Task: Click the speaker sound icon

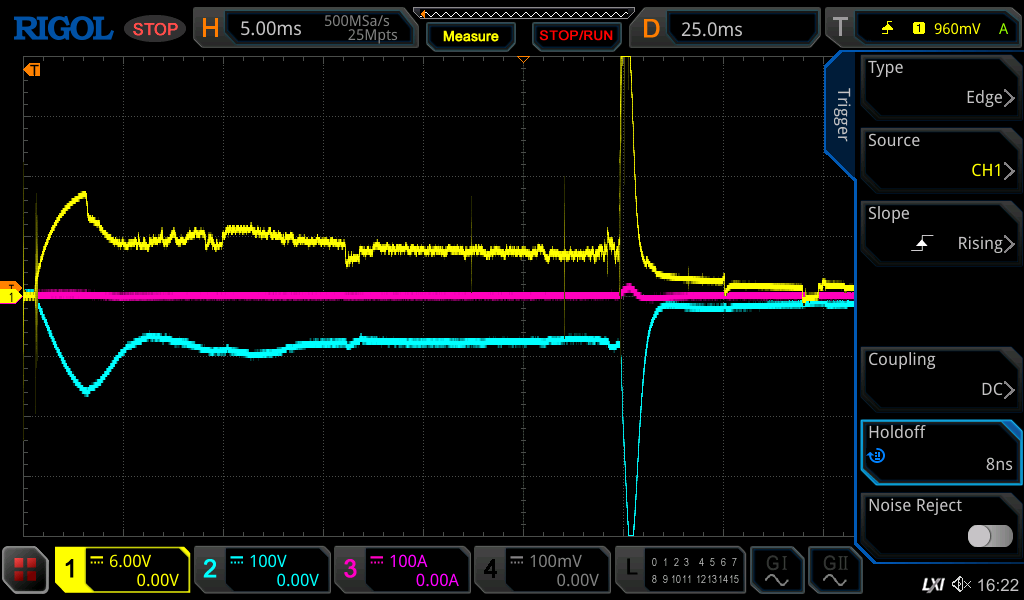Action: [961, 584]
